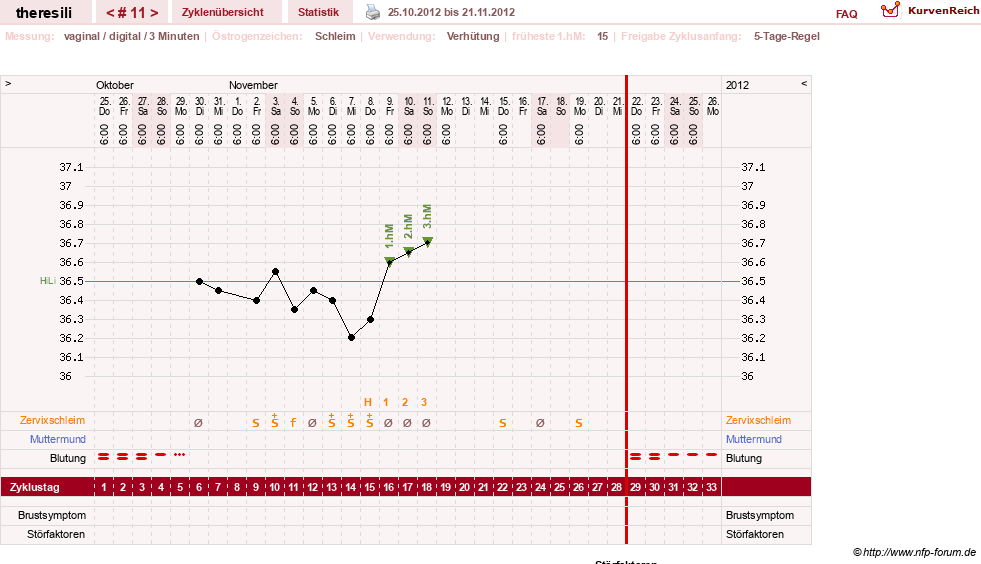Click the '25. Do' date header
This screenshot has width=981, height=564.
(x=104, y=106)
